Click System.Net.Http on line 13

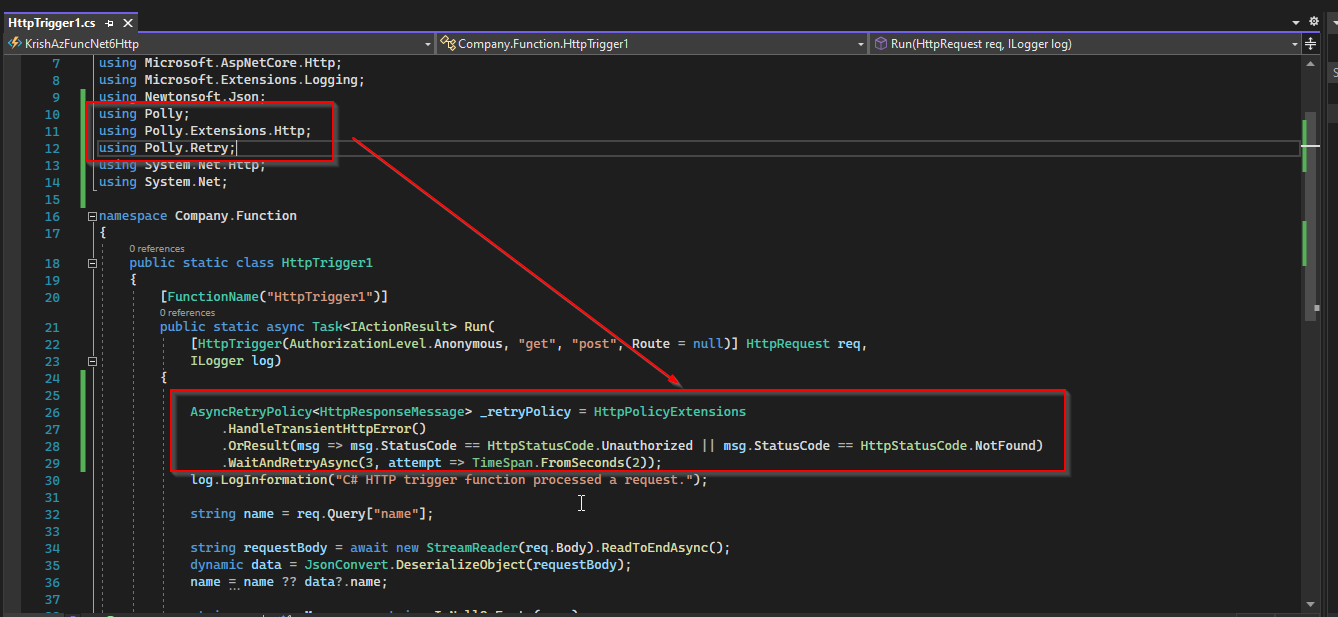(201, 165)
